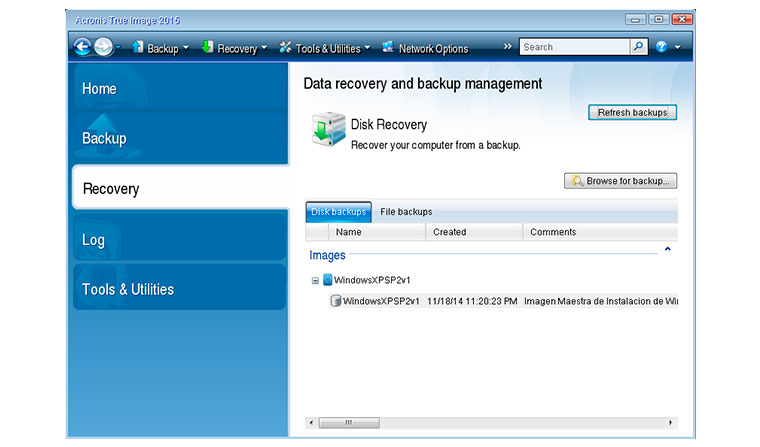Open the Help question mark icon
Screen dimensions: 760x447
point(661,47)
